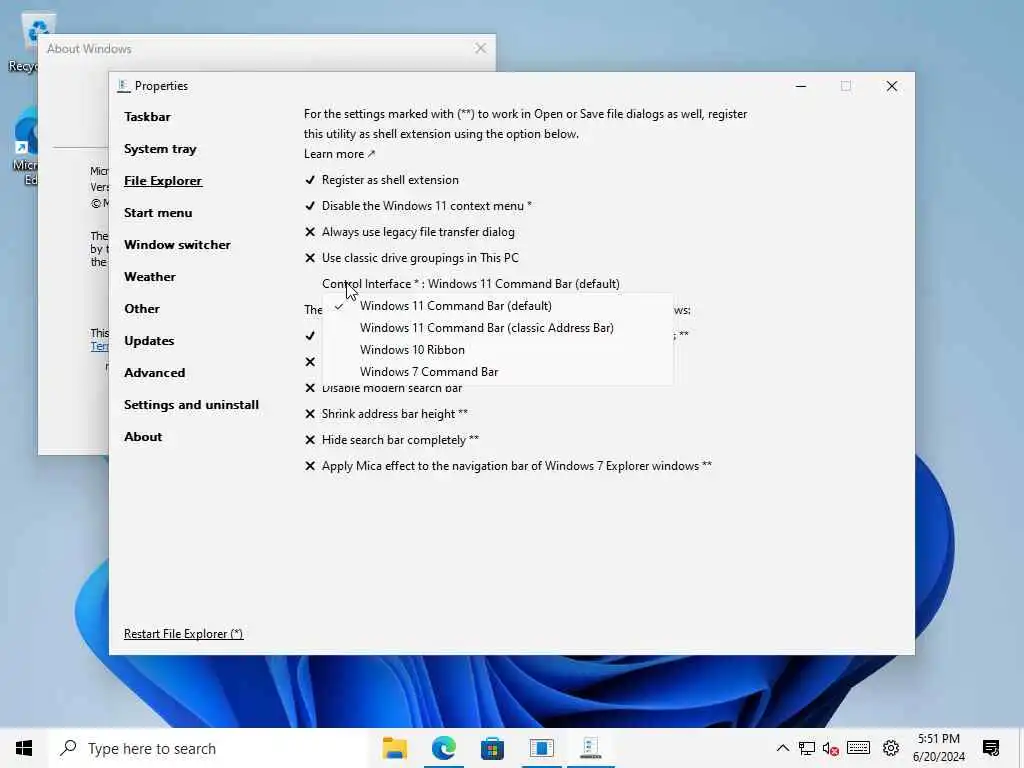Toggle Disable modern search bar option
1024x768 pixels.
(x=383, y=388)
